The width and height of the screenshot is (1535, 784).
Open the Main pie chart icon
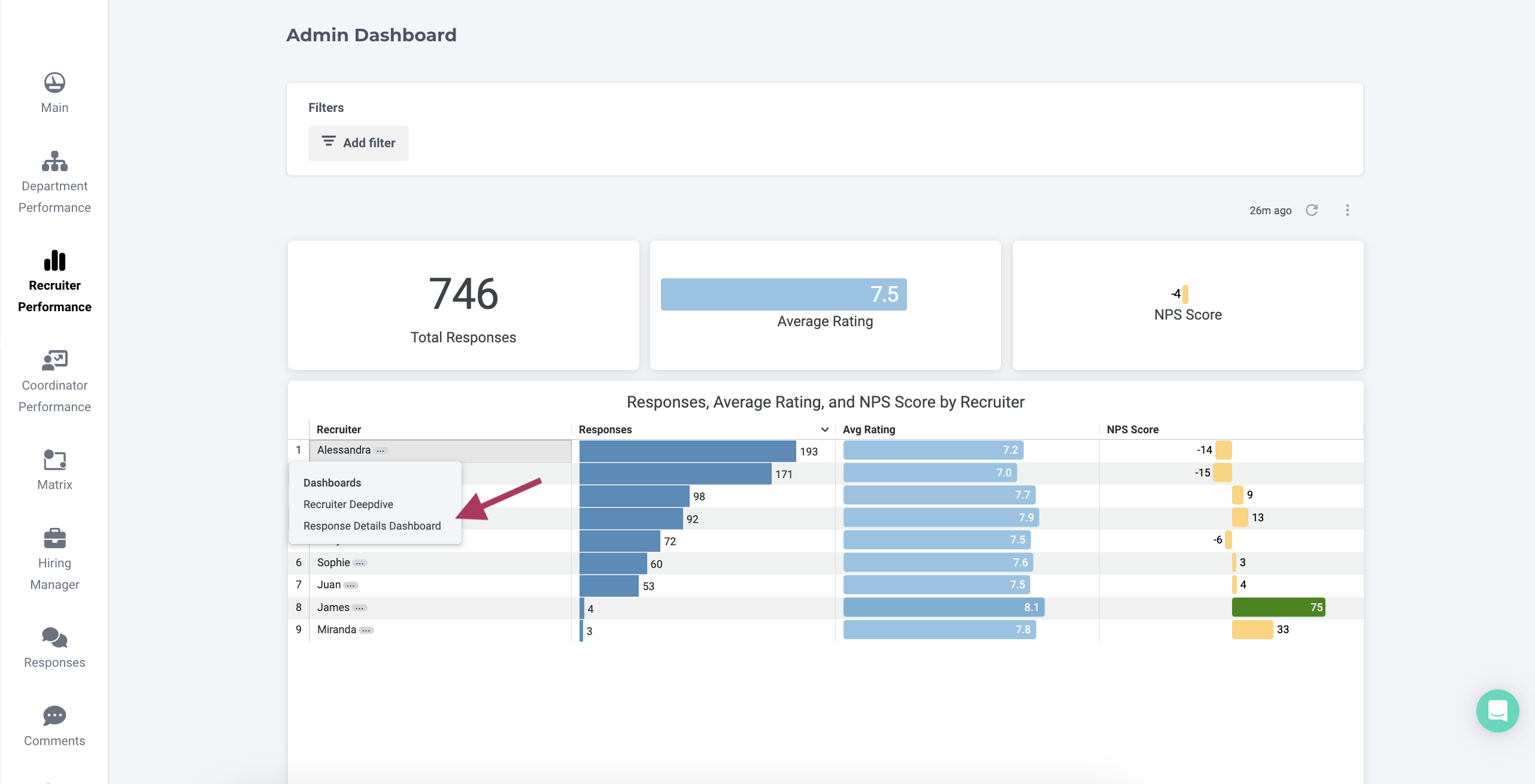coord(54,83)
